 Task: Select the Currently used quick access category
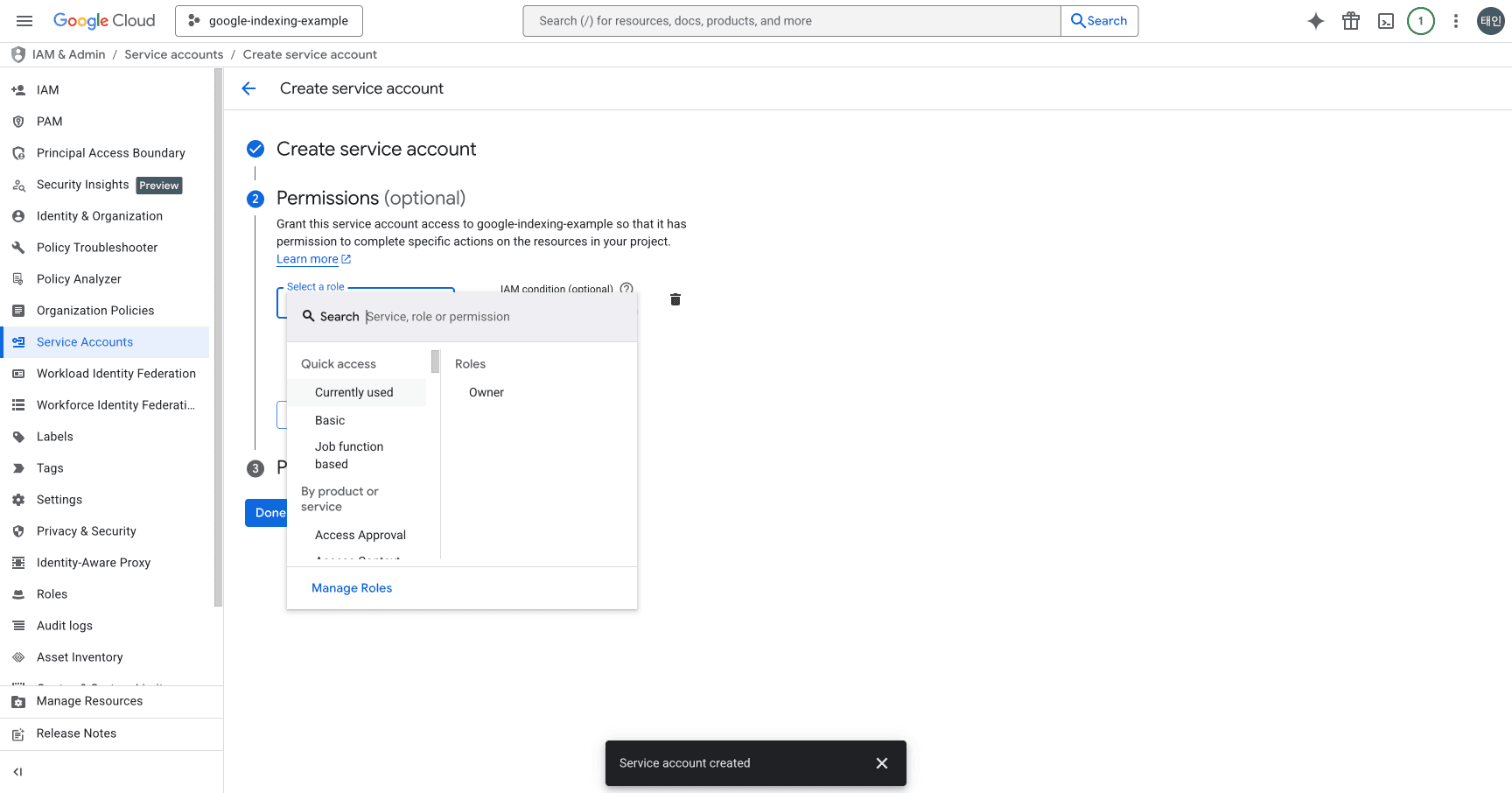click(x=357, y=392)
